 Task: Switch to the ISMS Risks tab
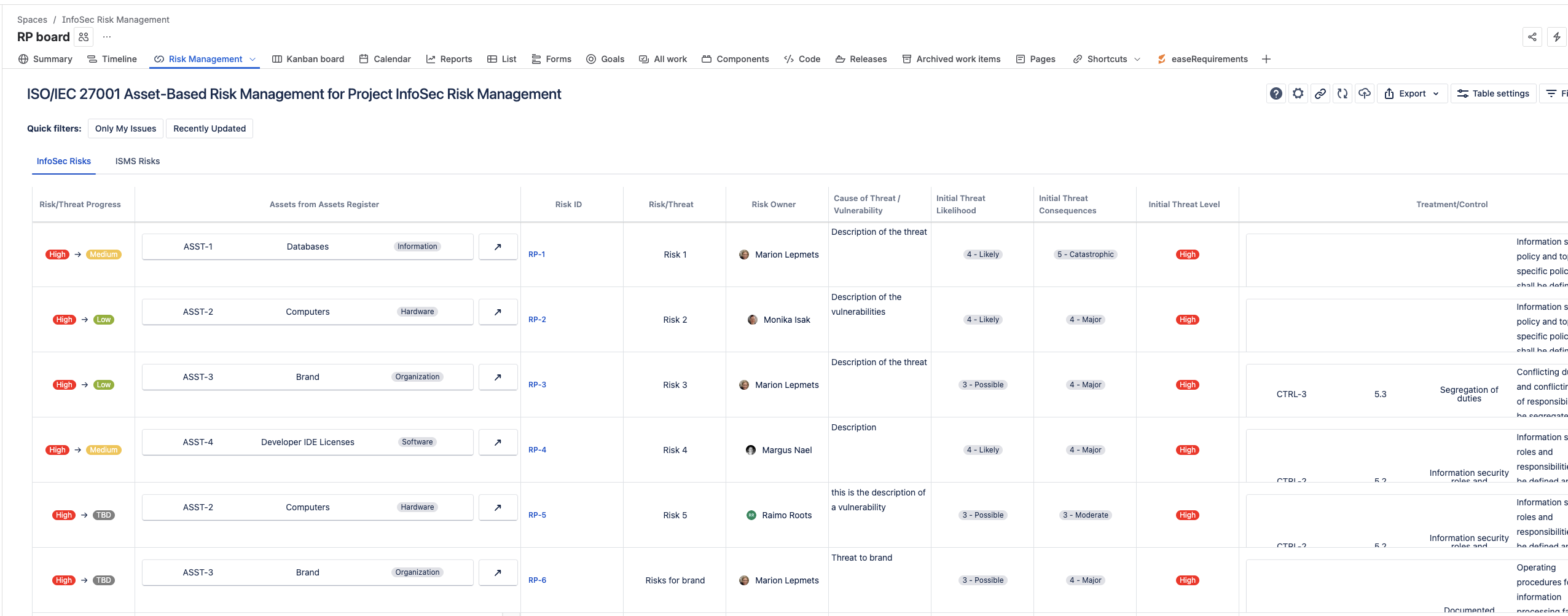pyautogui.click(x=138, y=161)
